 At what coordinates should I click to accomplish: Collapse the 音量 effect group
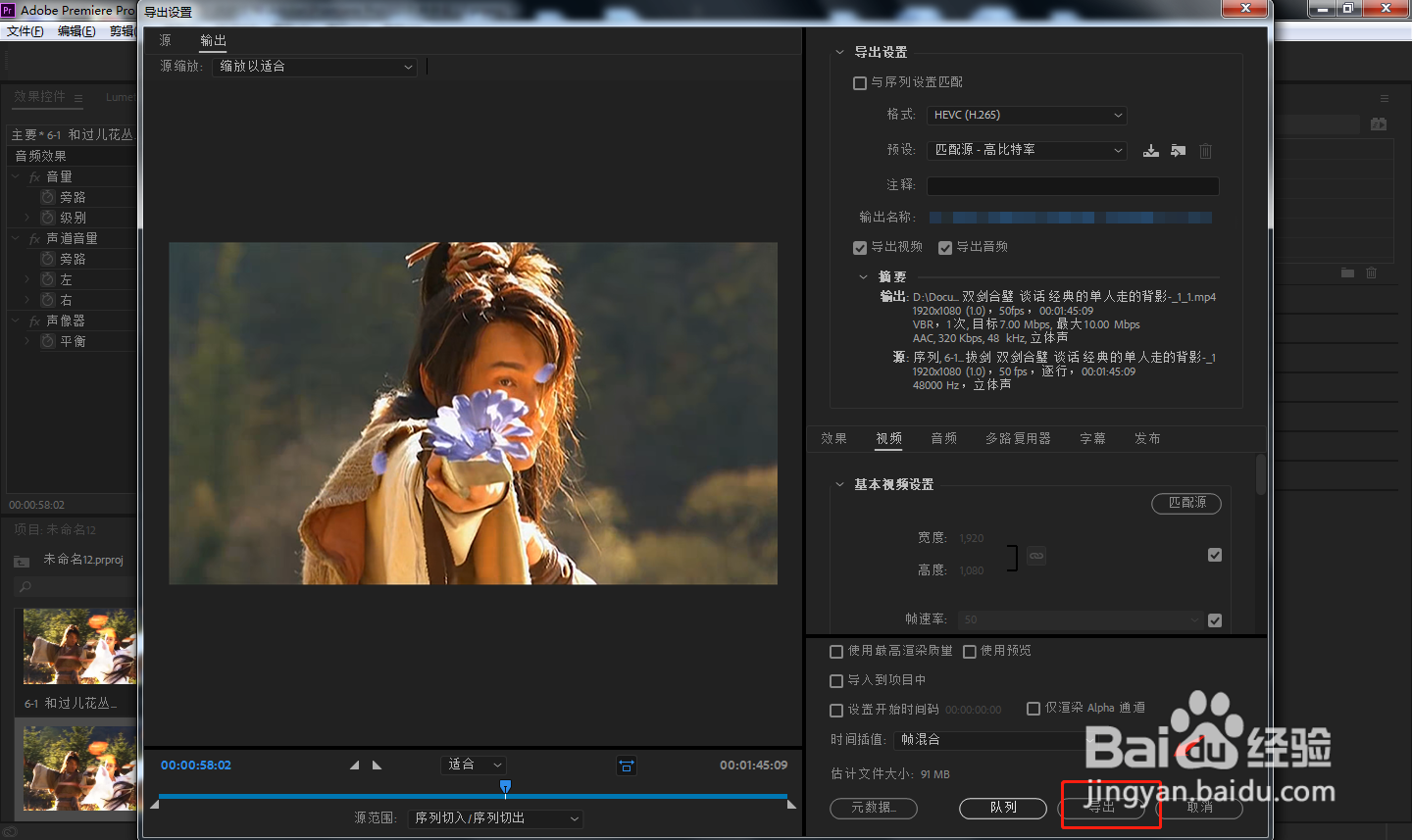click(x=16, y=177)
